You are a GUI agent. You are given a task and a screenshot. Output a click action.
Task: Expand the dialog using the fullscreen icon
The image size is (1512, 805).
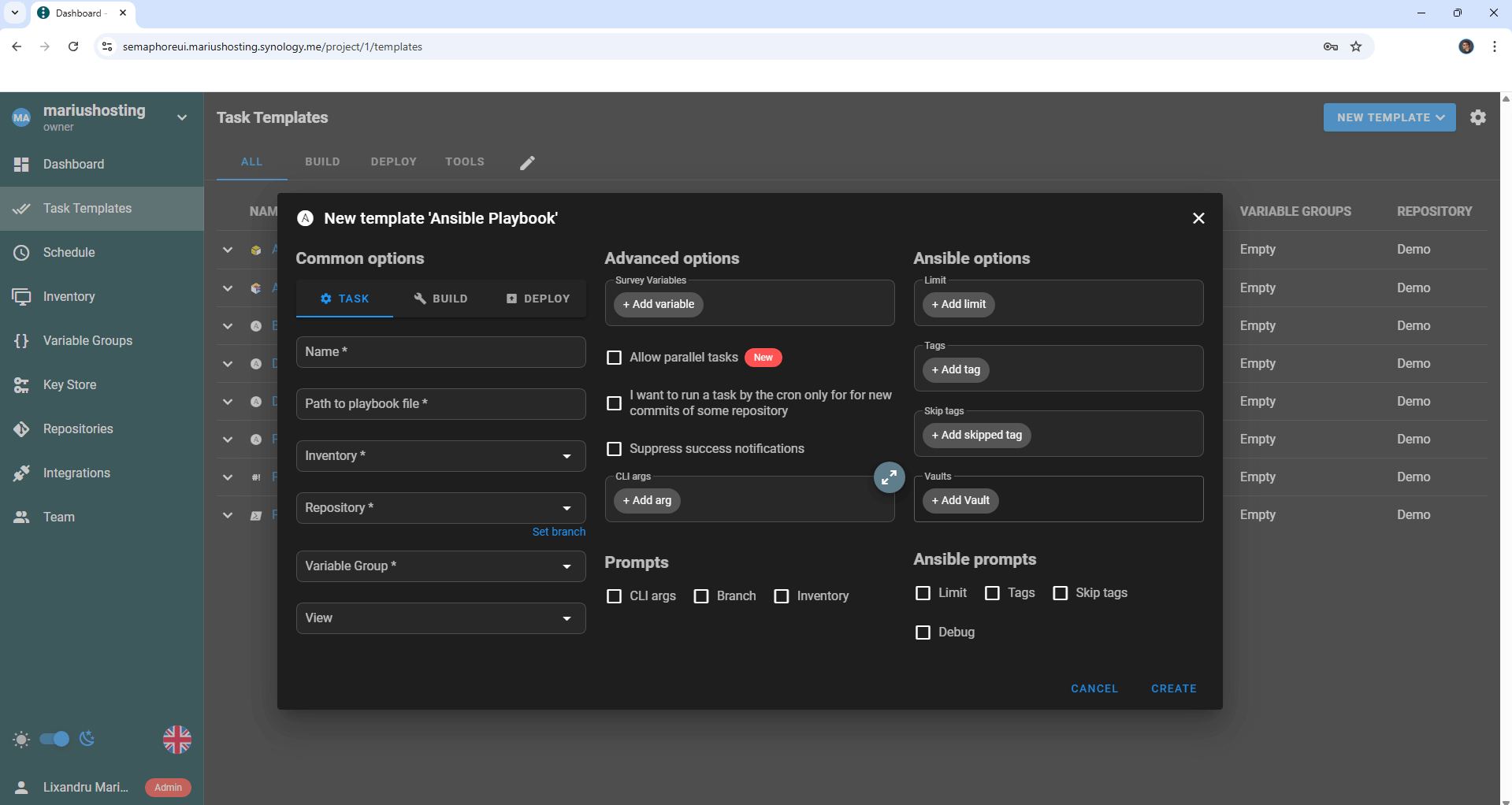pyautogui.click(x=890, y=477)
